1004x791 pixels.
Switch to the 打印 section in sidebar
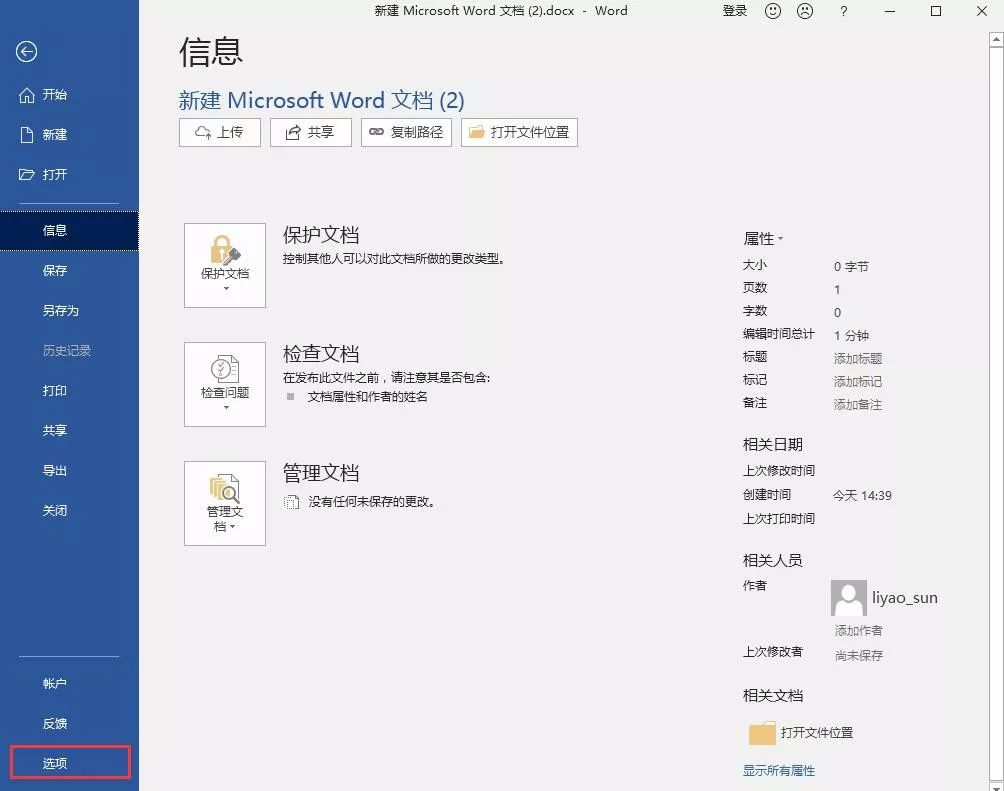[x=55, y=390]
